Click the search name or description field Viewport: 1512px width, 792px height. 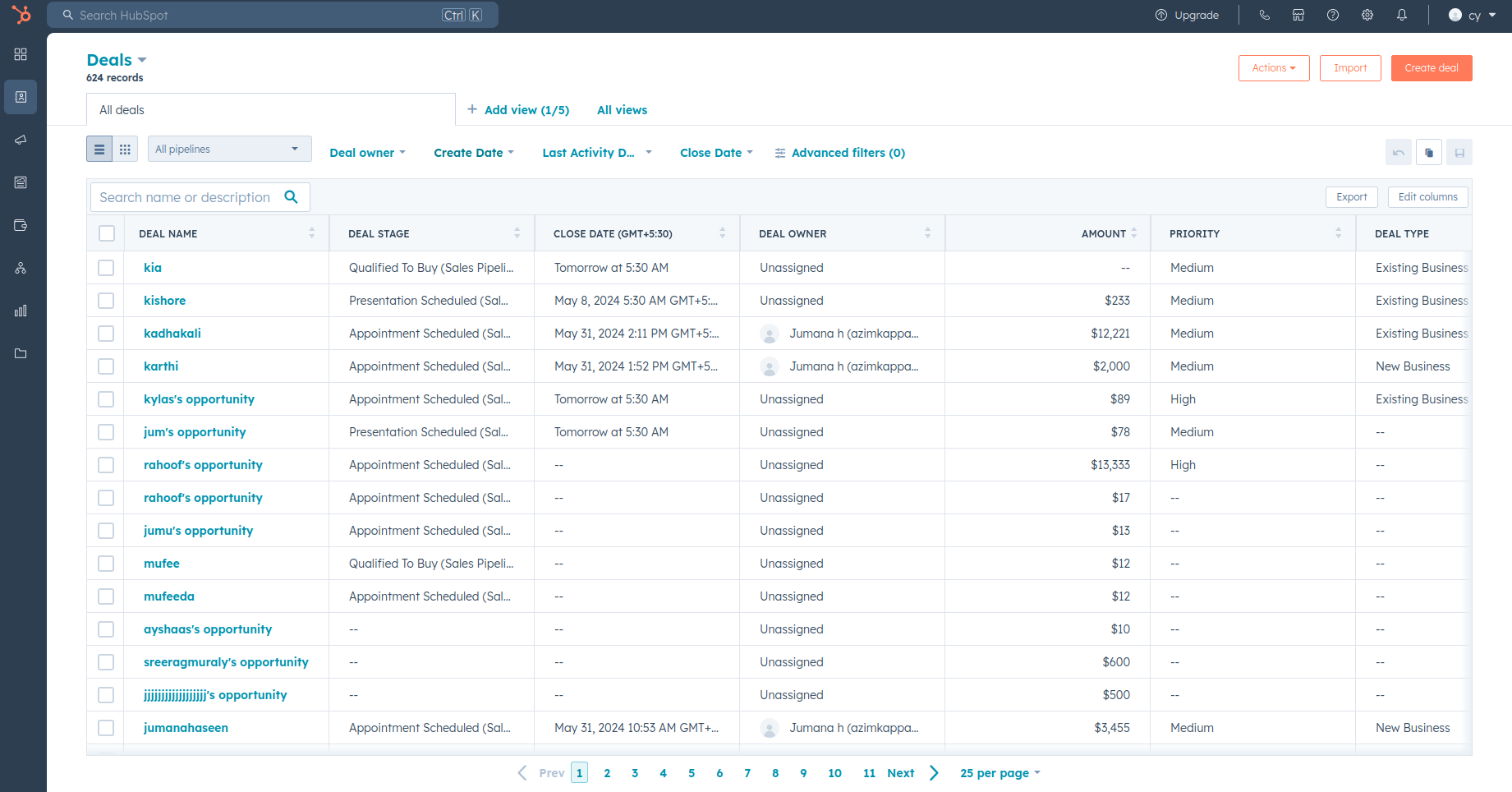186,197
